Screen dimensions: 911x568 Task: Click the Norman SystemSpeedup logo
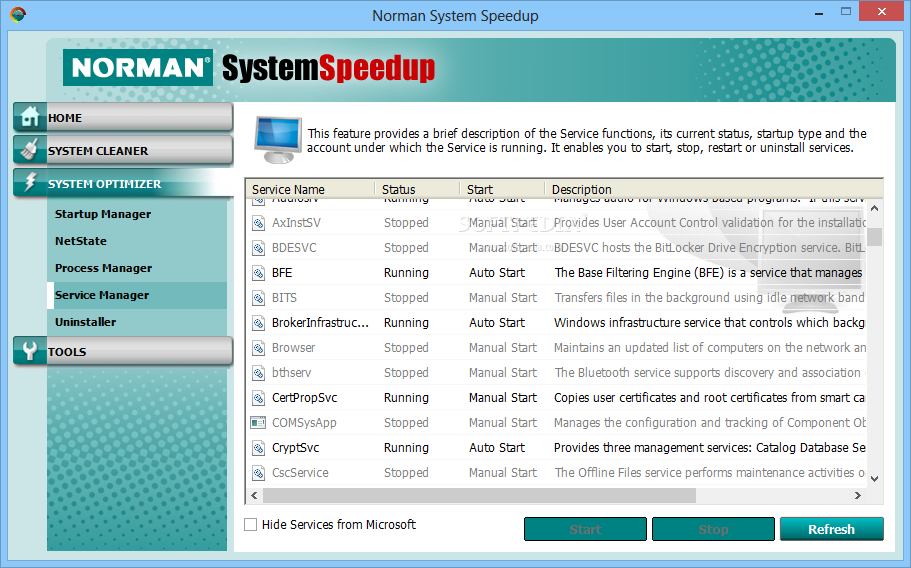coord(249,68)
